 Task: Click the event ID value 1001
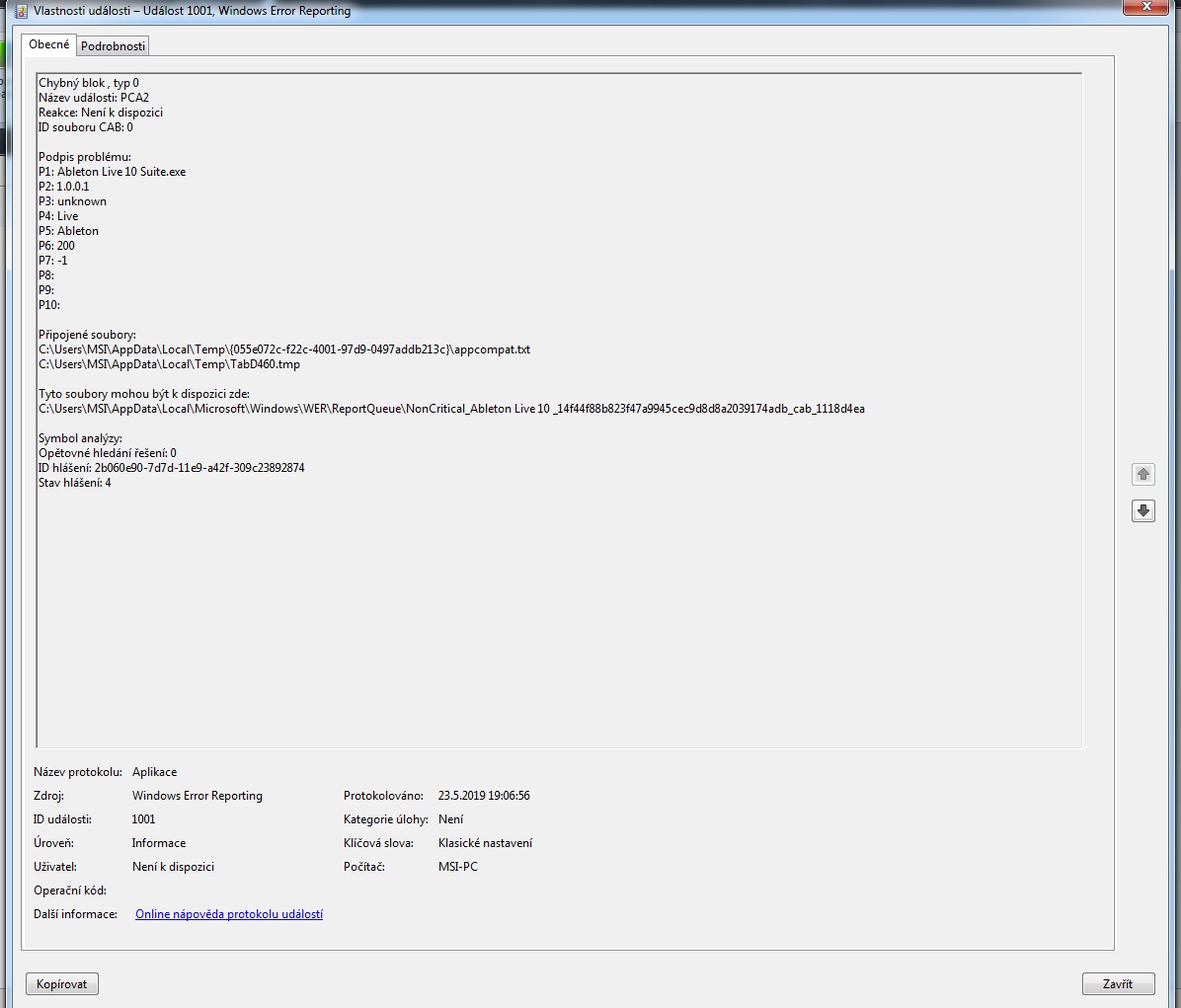click(x=143, y=819)
